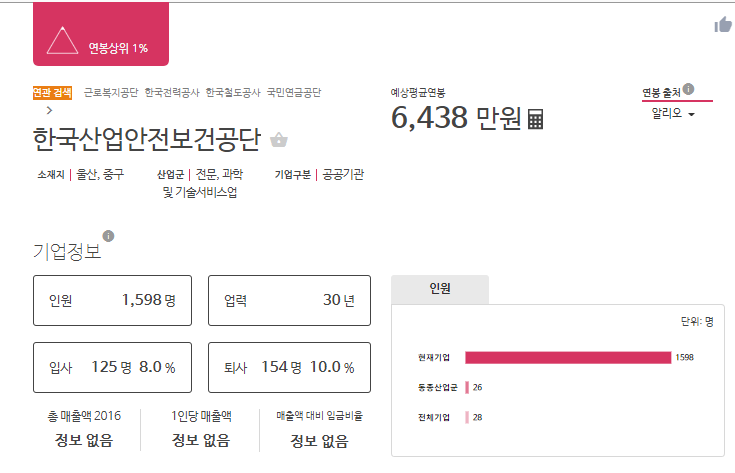The height and width of the screenshot is (473, 735).
Task: Click info icon next to 연봉 출처
Action: point(688,89)
